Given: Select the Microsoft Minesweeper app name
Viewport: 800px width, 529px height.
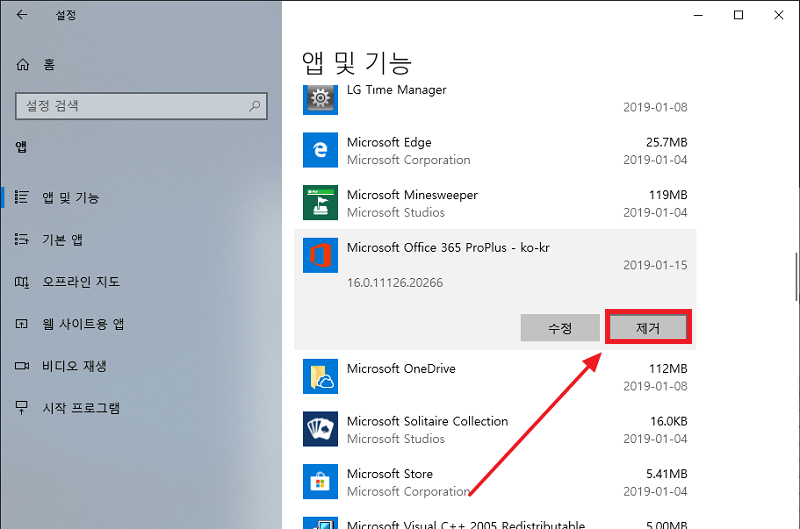Looking at the screenshot, I should (412, 195).
